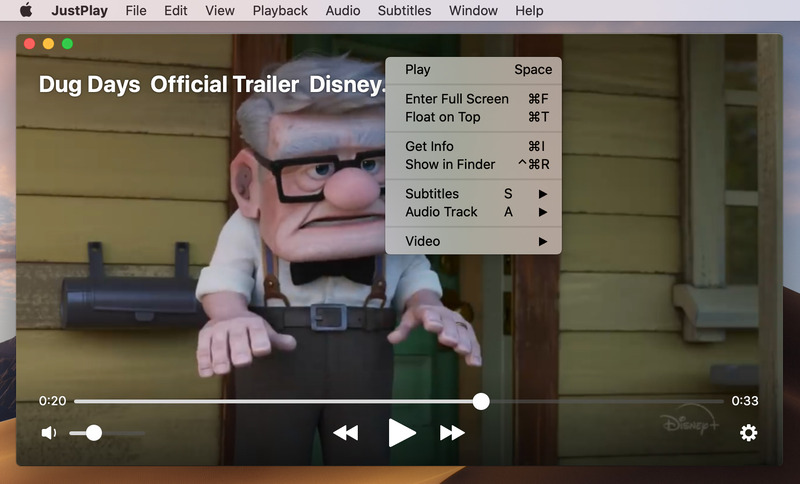Choose Get Info in the context menu
Screen dimensions: 800x484
473,146
